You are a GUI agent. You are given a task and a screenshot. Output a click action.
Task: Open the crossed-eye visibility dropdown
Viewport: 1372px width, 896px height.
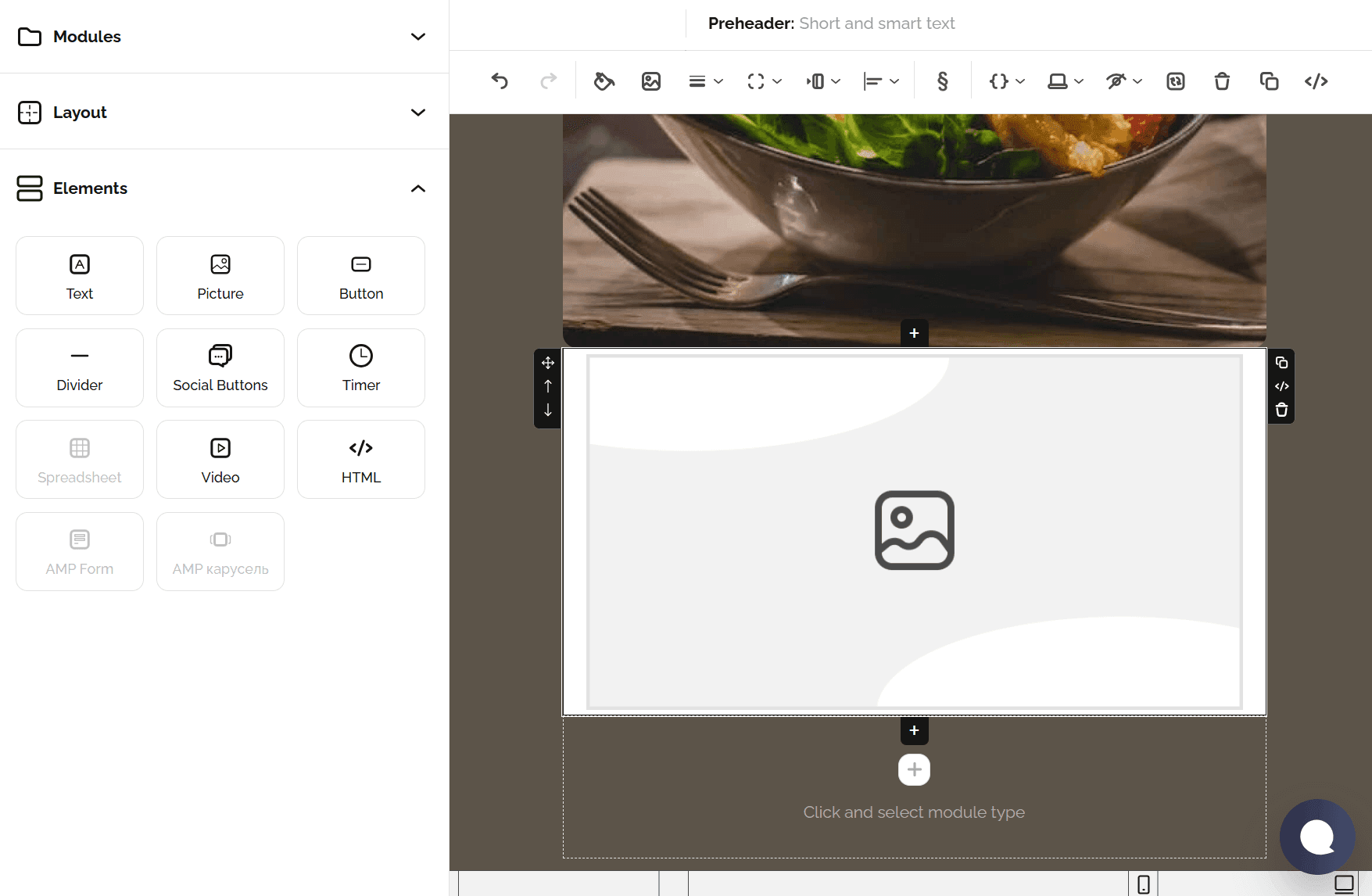pos(1123,81)
